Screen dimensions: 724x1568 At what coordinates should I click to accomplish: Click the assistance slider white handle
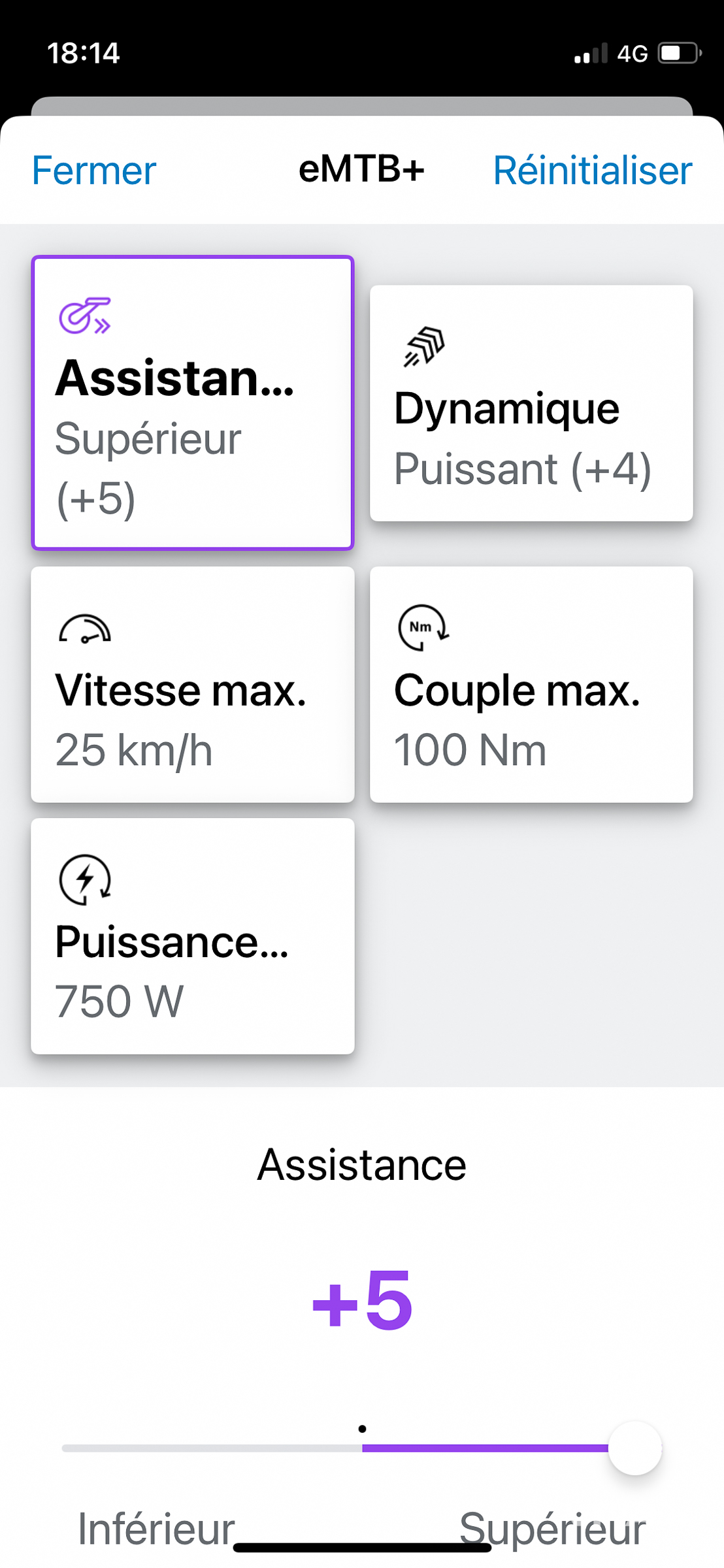pyautogui.click(x=634, y=1448)
